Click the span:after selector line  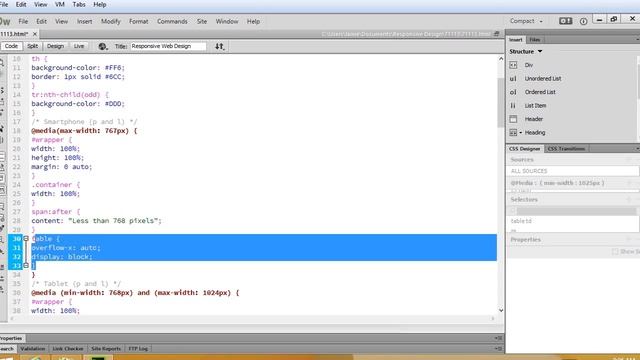pyautogui.click(x=56, y=212)
